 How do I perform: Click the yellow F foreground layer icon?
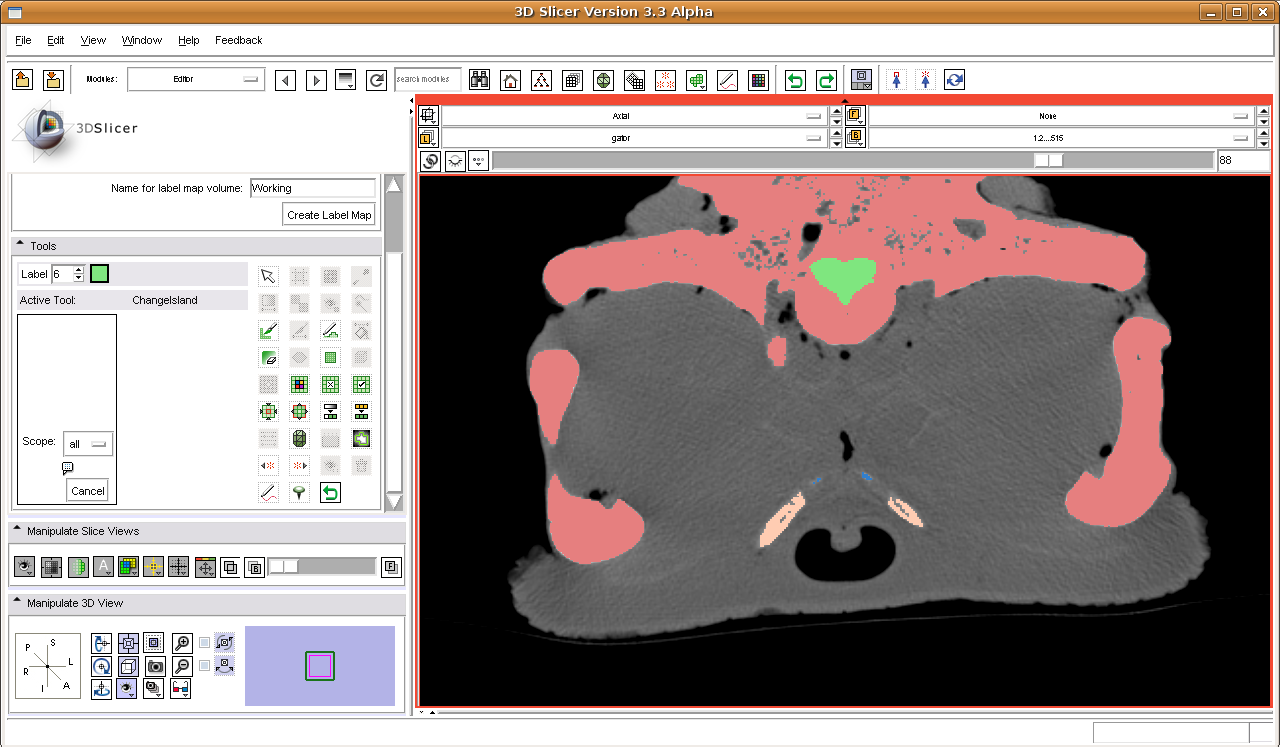coord(855,115)
